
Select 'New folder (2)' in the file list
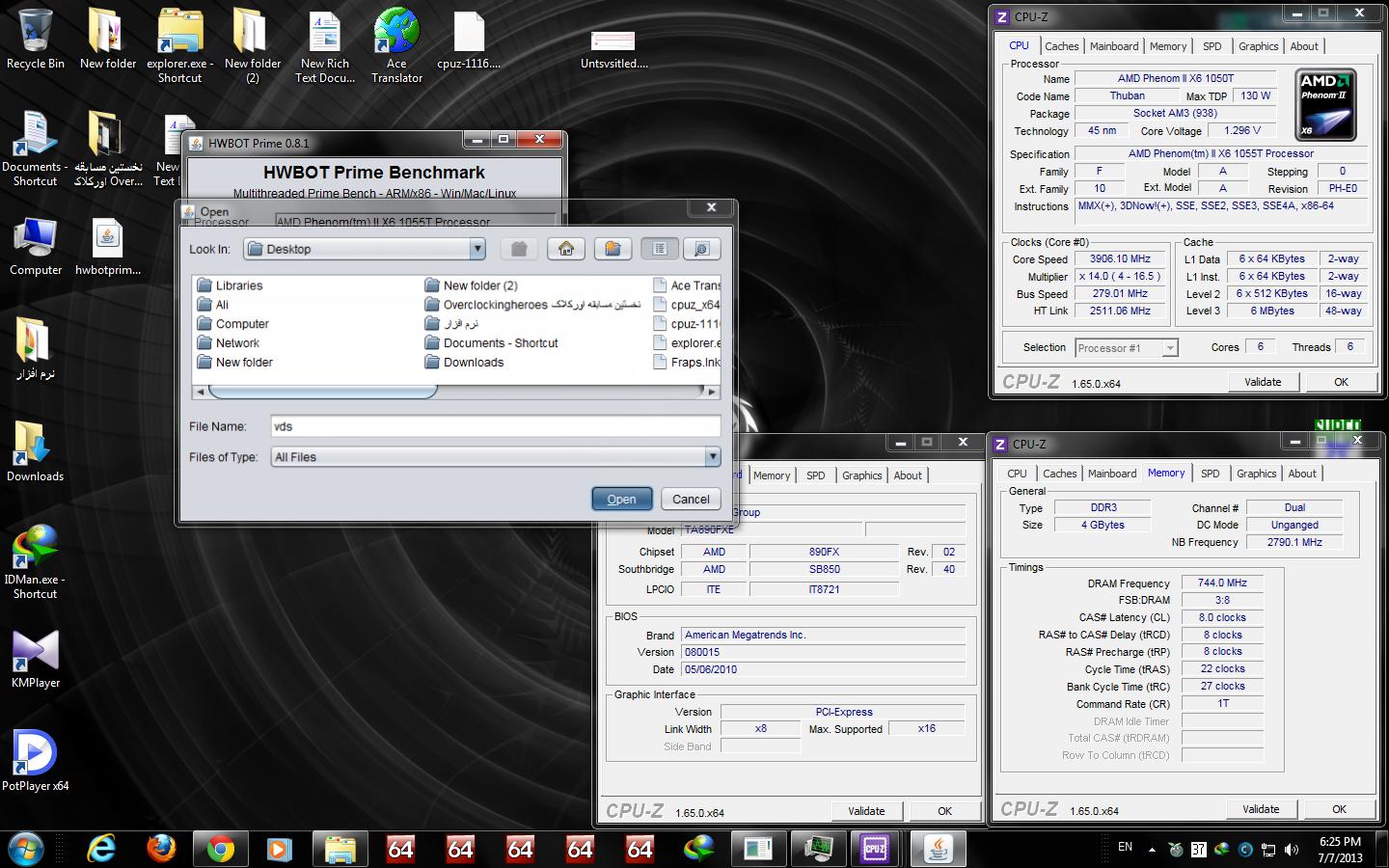click(x=471, y=285)
